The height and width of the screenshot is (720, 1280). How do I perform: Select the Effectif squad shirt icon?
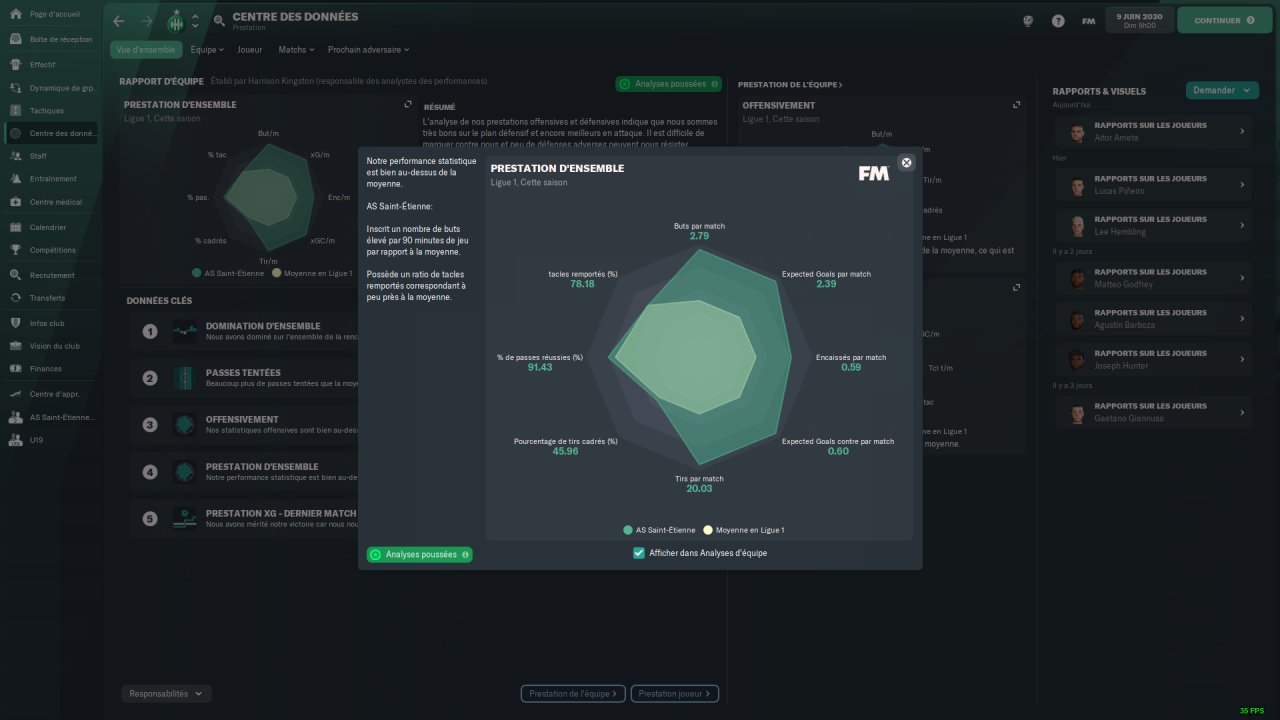click(16, 64)
